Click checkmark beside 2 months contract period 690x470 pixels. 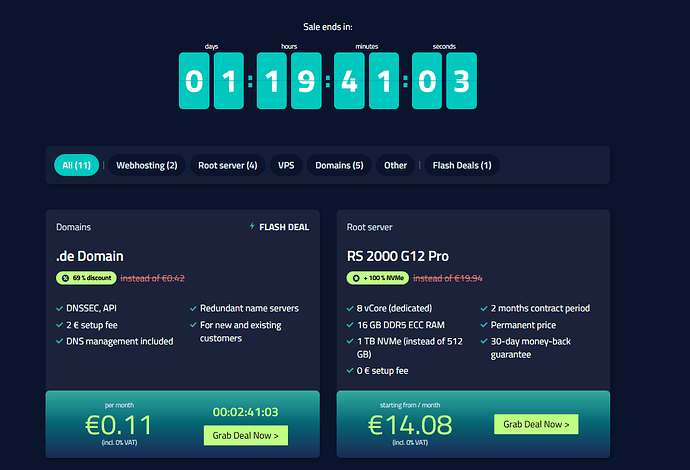tap(484, 308)
